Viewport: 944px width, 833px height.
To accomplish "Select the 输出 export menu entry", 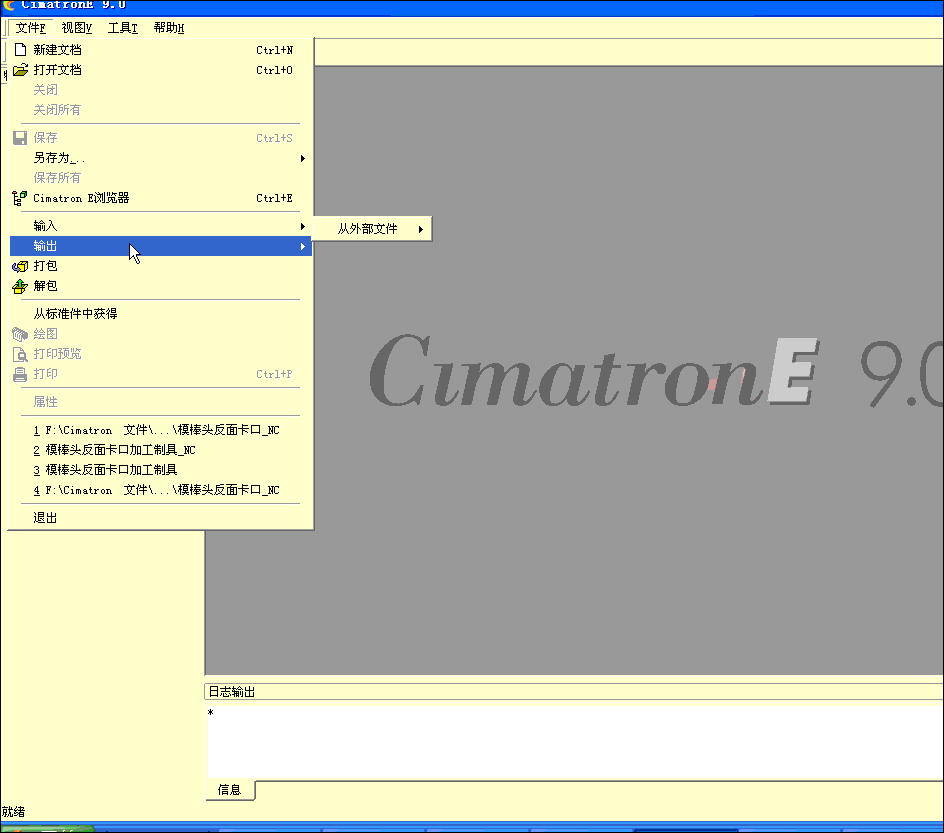I will tap(161, 246).
